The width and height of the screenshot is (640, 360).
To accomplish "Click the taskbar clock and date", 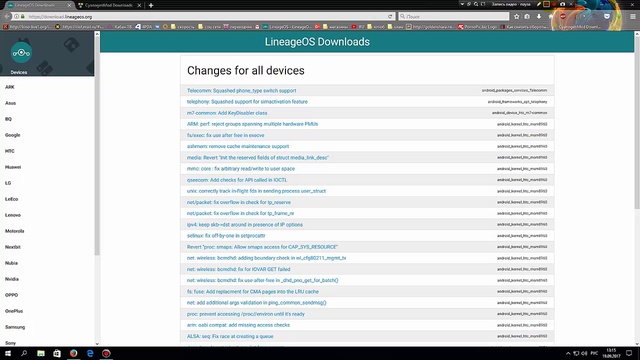I will [x=611, y=353].
